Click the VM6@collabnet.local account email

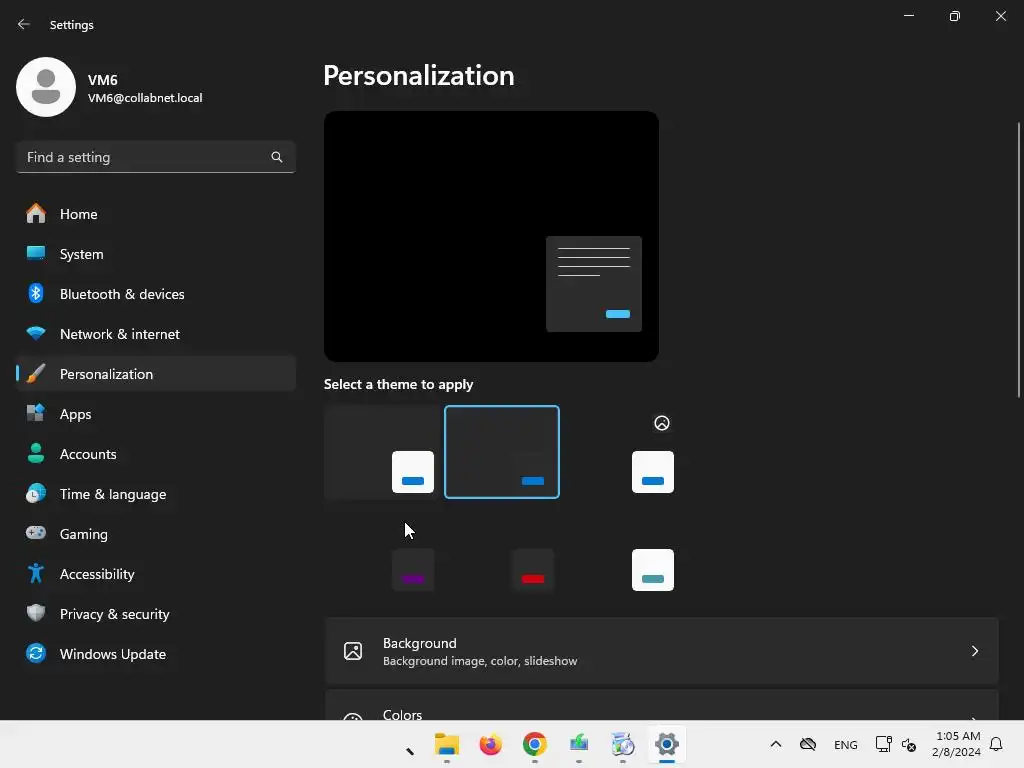tap(145, 98)
